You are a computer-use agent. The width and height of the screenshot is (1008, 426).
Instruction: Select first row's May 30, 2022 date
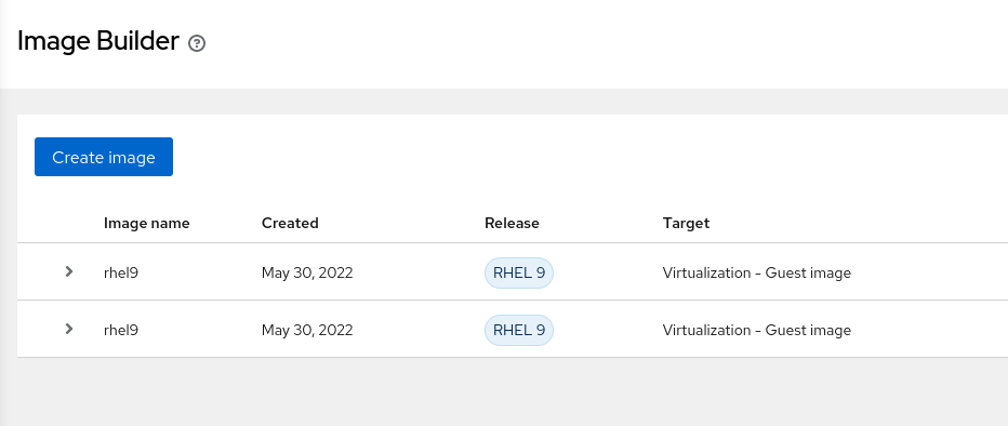307,272
